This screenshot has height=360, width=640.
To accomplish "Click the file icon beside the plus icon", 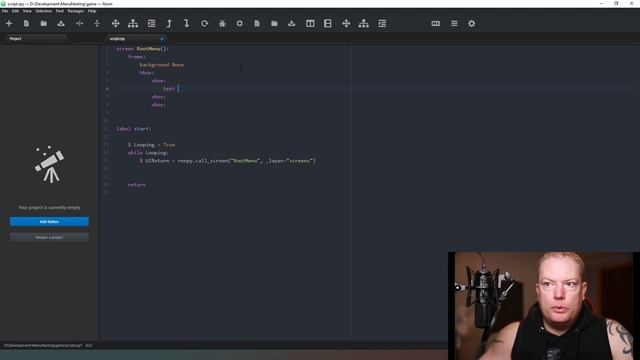I will click(26, 24).
